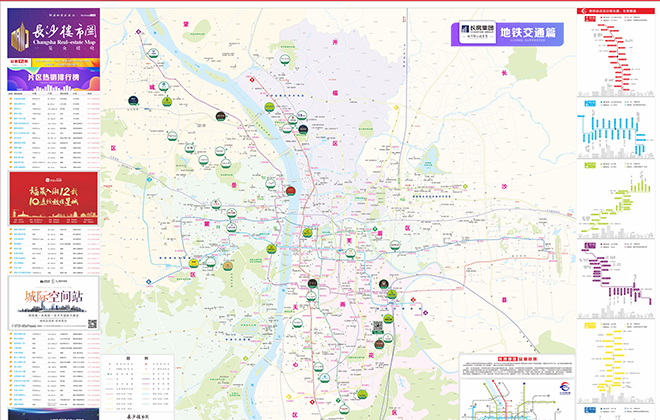
Task: Click the red 福星入湘 advertisement
Action: click(53, 198)
